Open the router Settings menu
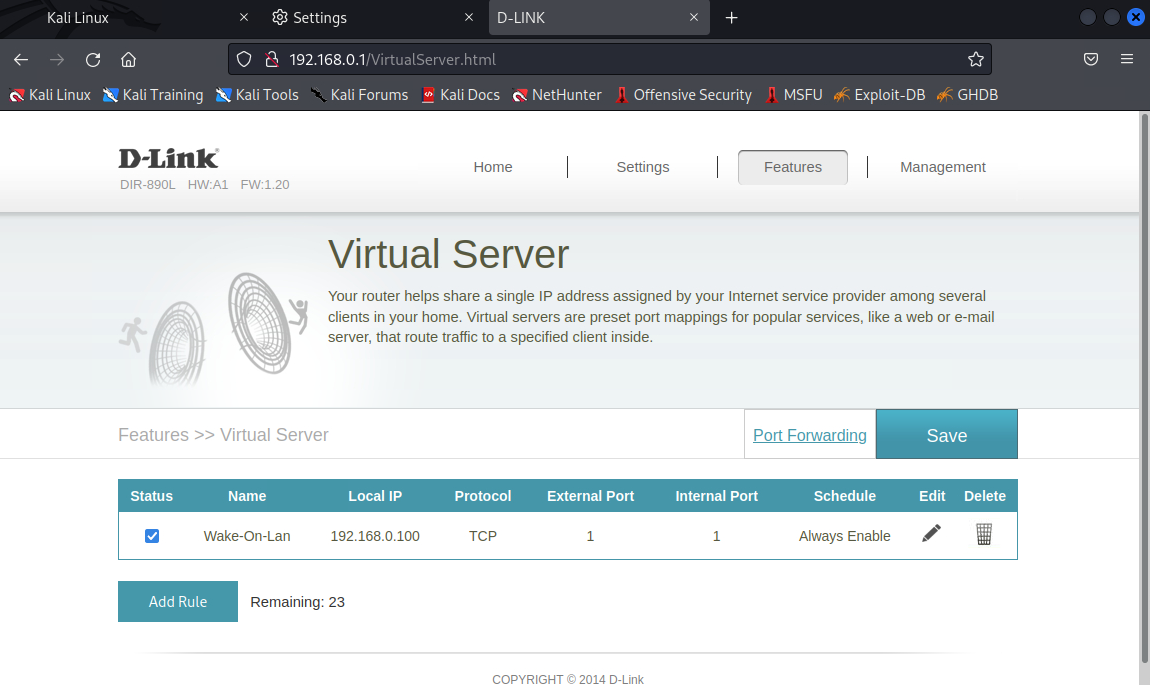Screen dimensions: 1150x685 coord(642,167)
